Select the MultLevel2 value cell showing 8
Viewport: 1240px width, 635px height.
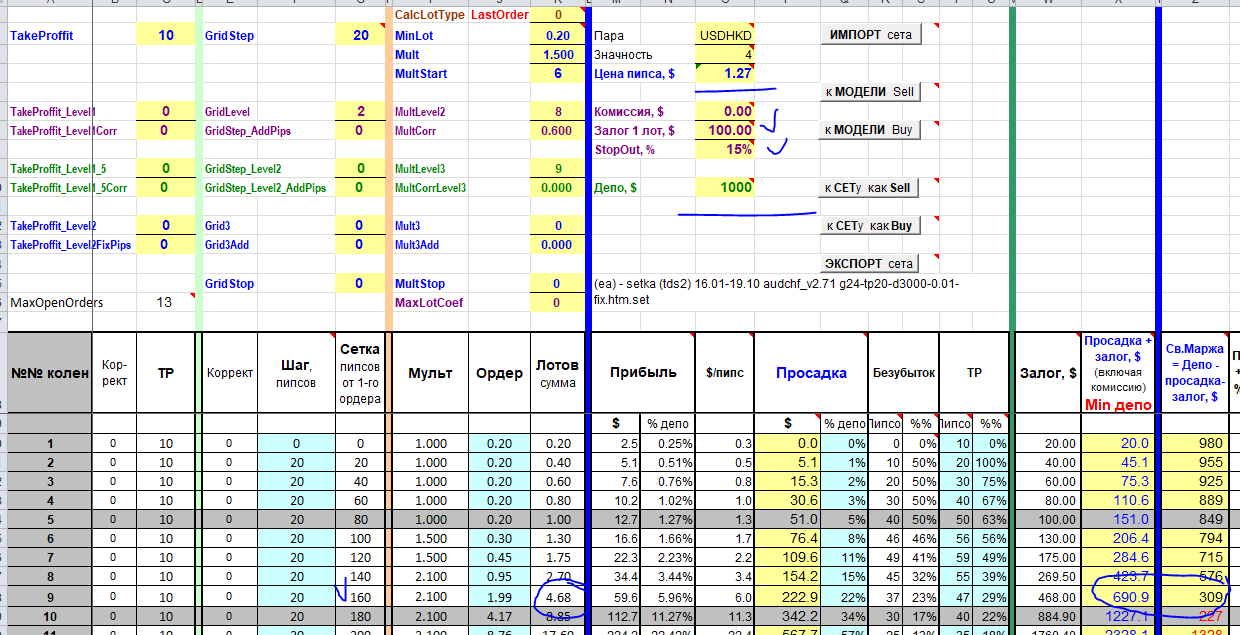pyautogui.click(x=557, y=112)
